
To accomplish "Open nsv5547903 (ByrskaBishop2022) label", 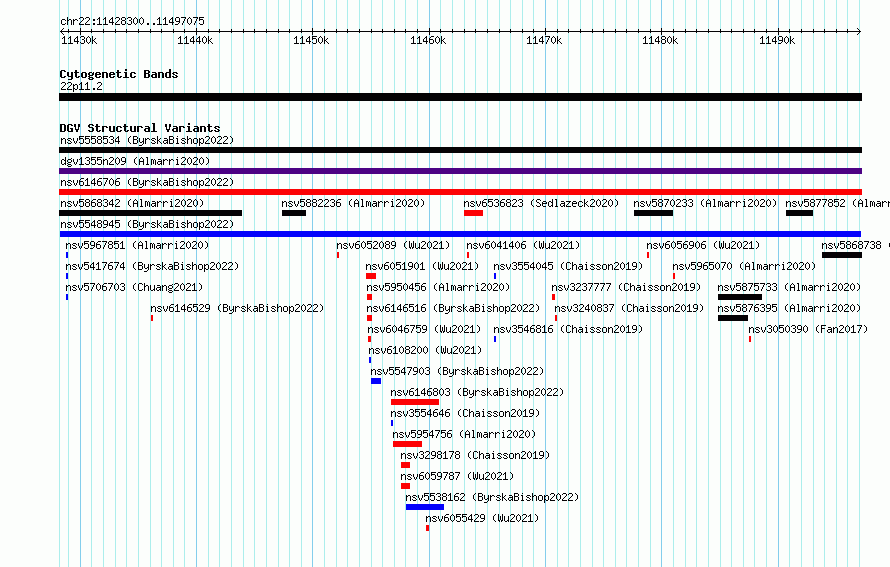I will click(457, 371).
